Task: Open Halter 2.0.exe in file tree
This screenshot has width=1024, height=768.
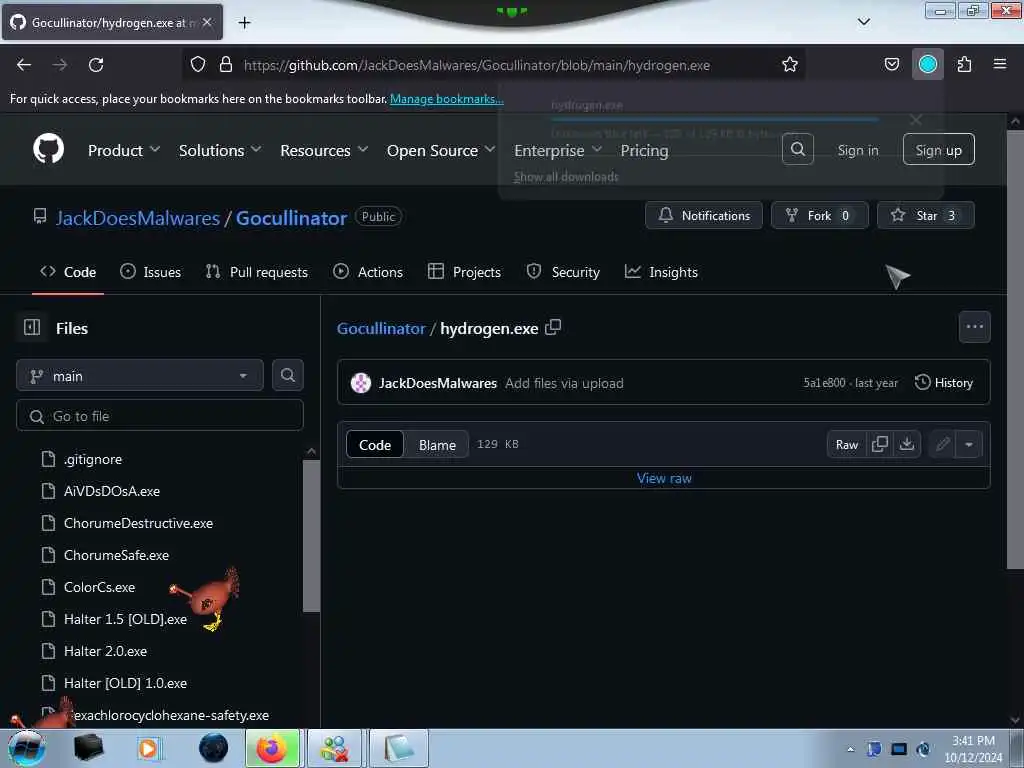Action: 105,651
